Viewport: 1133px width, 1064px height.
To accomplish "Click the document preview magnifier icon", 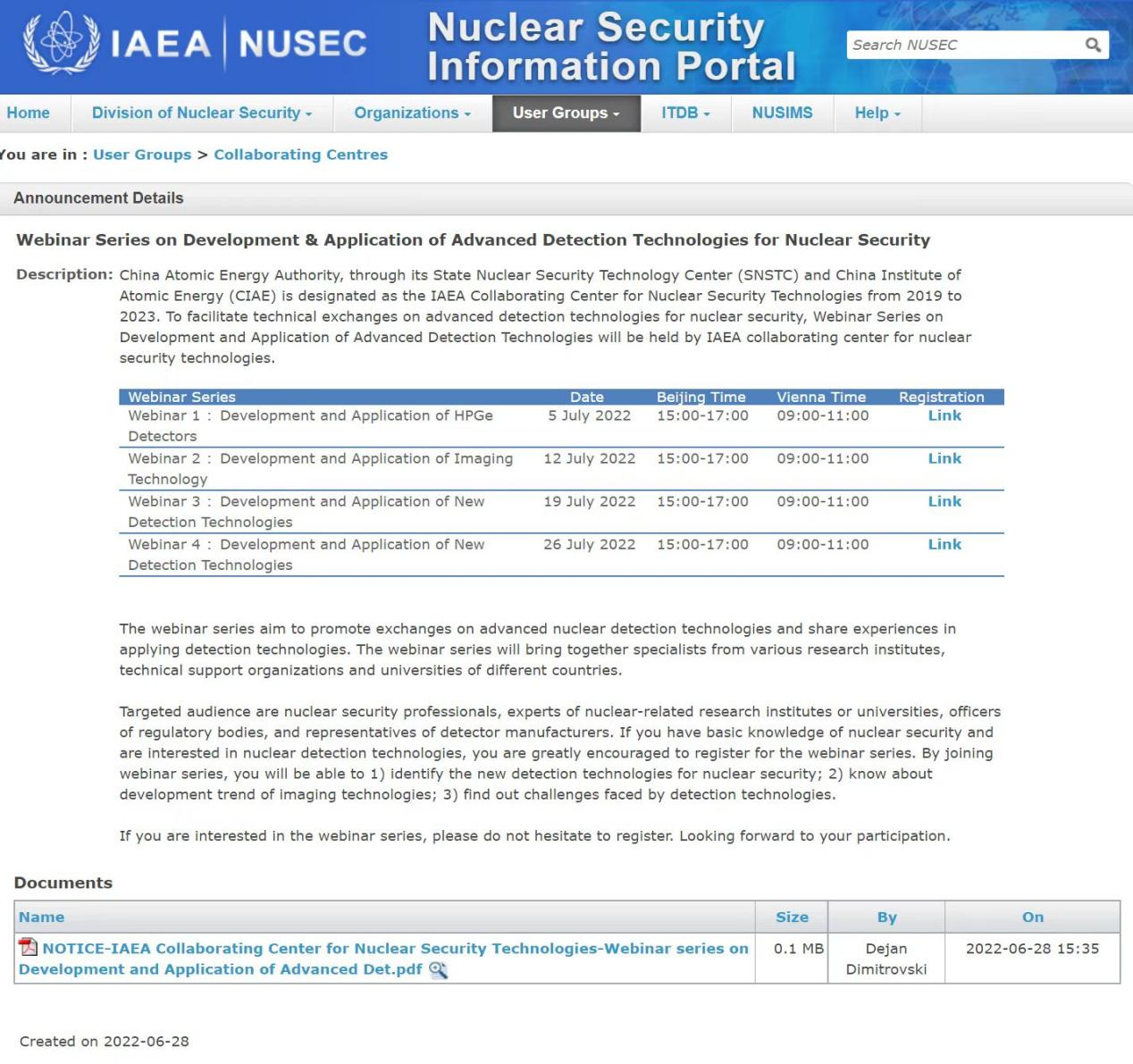I will 438,970.
